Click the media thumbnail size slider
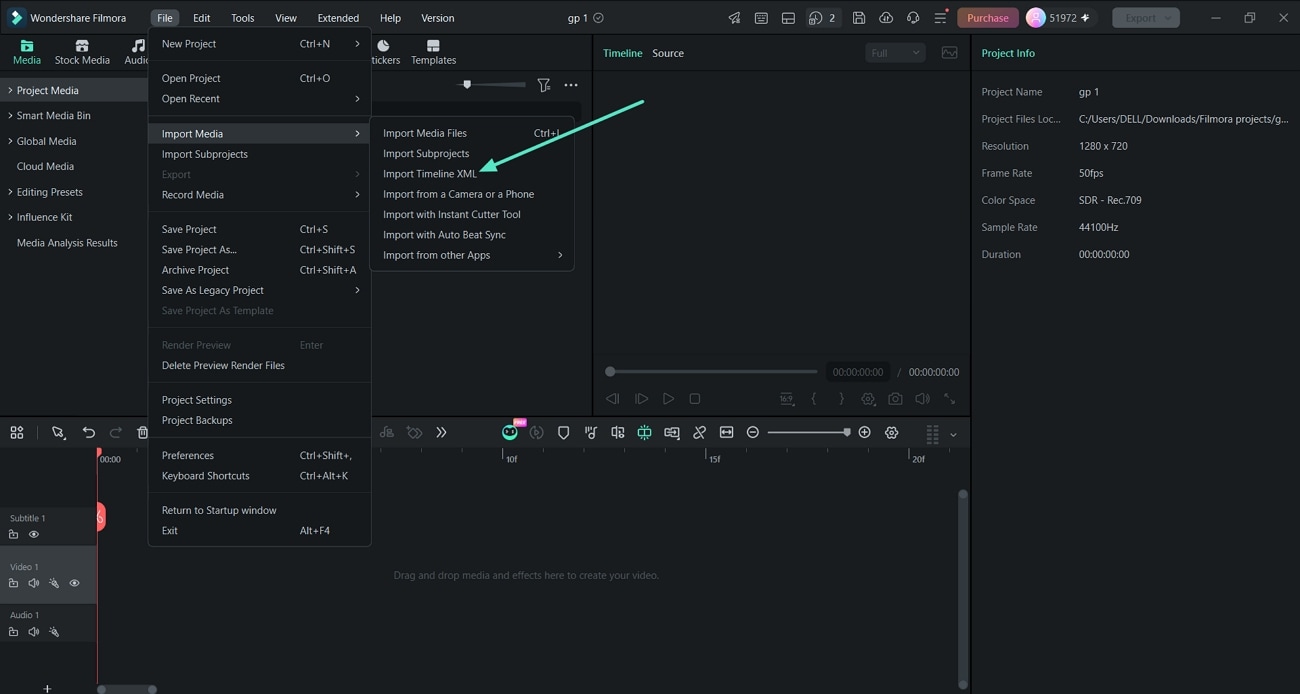This screenshot has width=1300, height=694. pyautogui.click(x=493, y=85)
